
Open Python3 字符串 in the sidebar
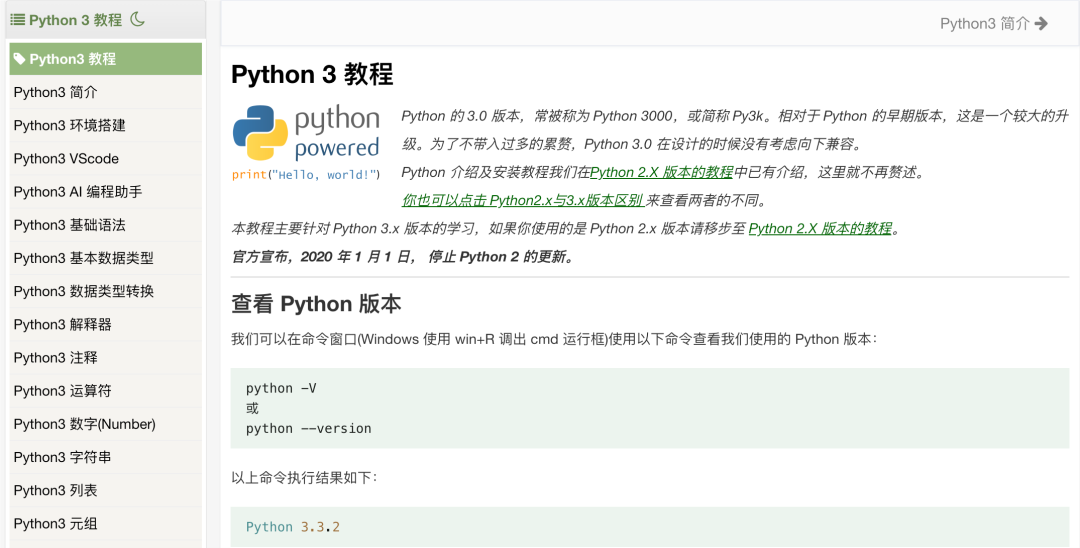(105, 457)
